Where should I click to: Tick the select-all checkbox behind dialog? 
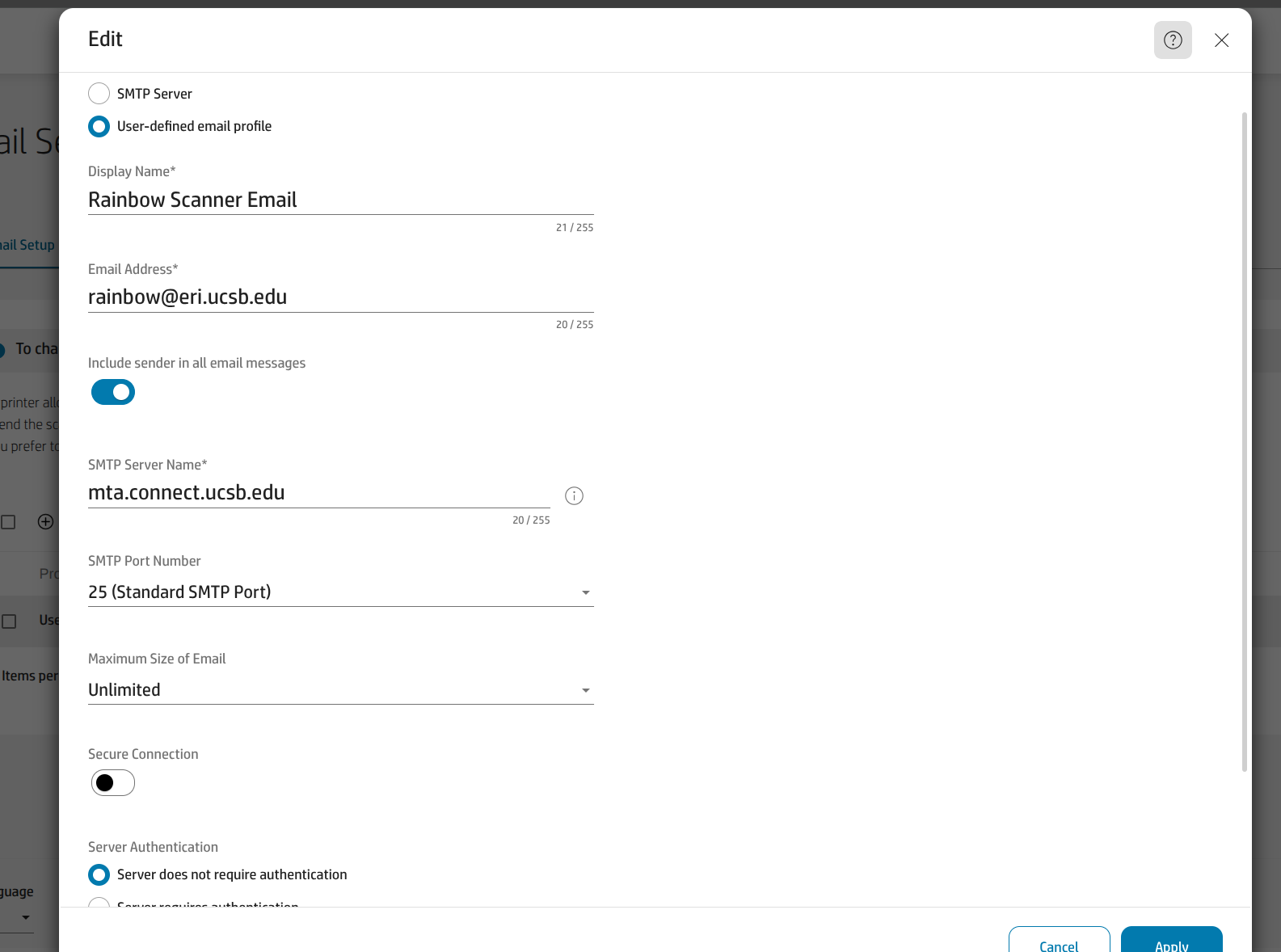[x=9, y=522]
